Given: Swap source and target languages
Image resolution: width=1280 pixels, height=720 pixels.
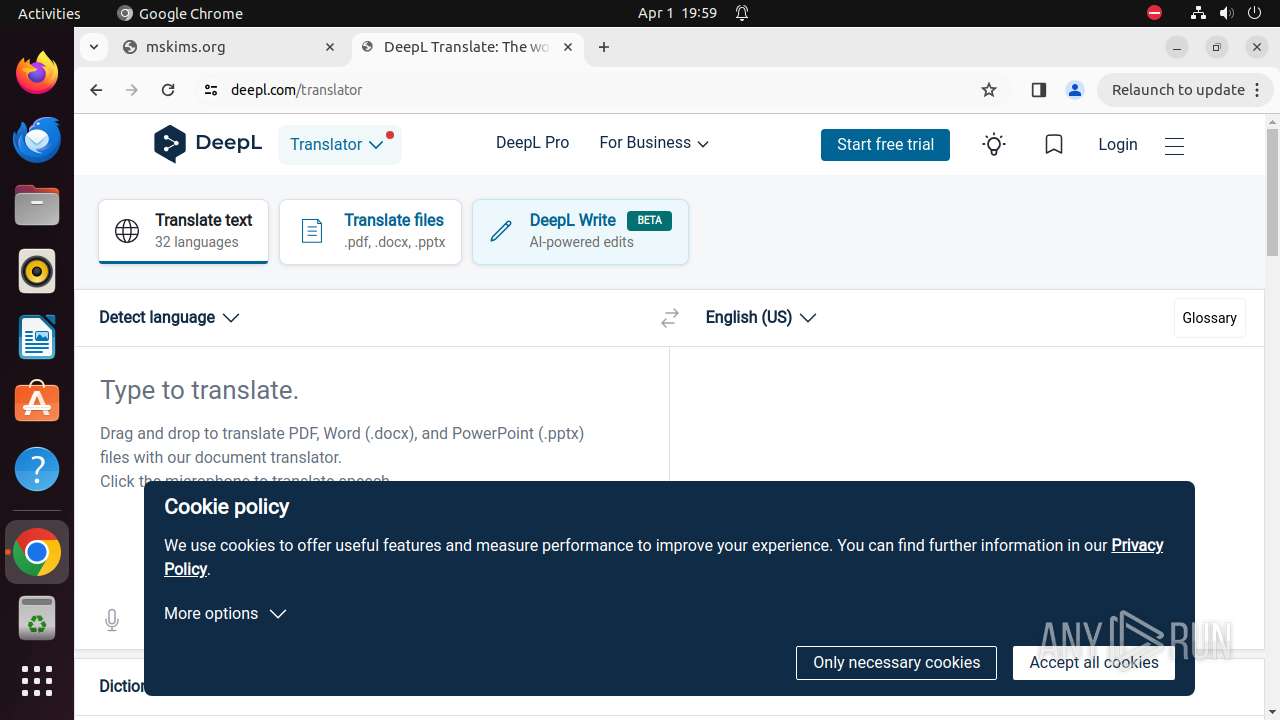Looking at the screenshot, I should tap(670, 318).
